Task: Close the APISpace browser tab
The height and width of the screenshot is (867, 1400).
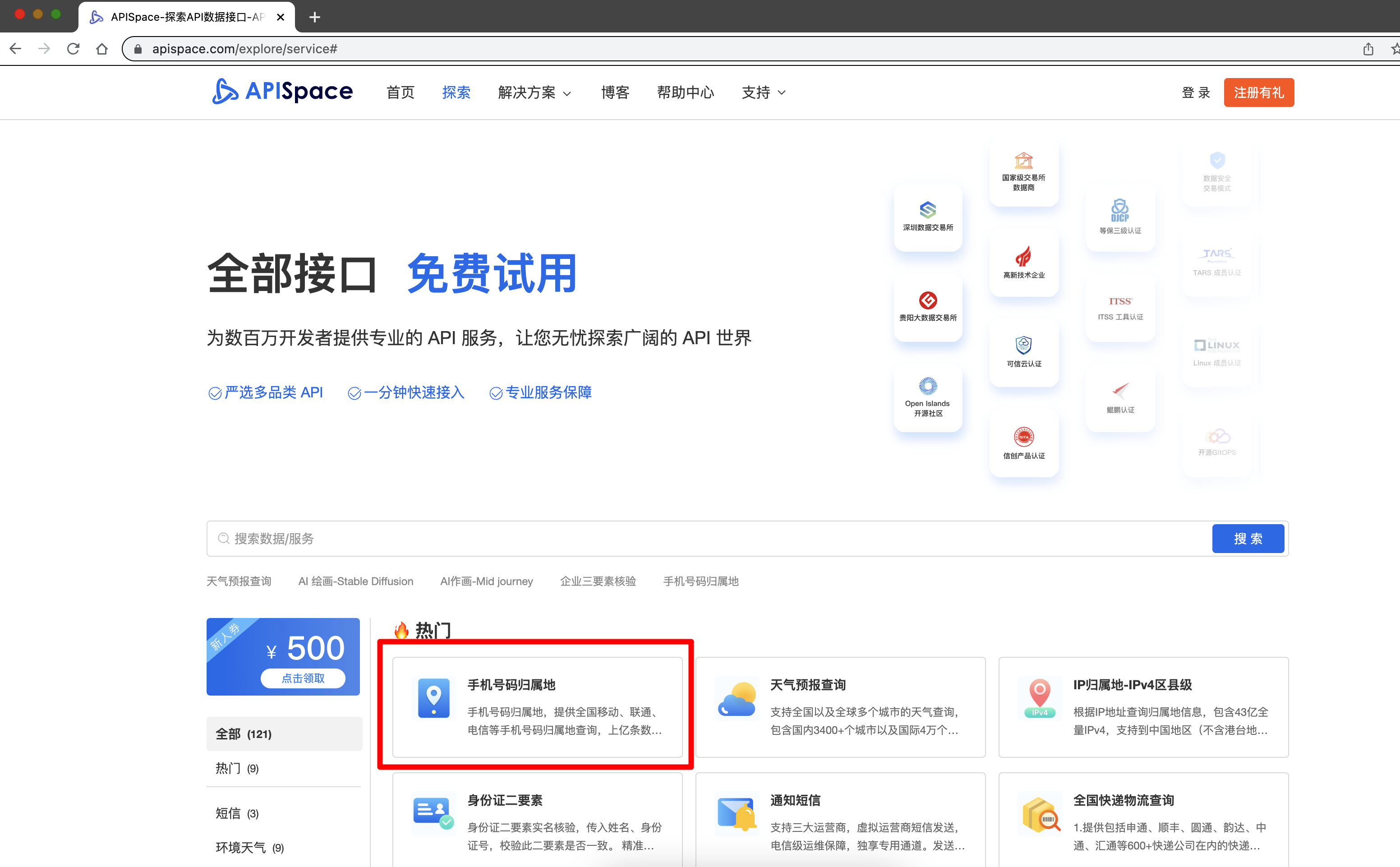Action: click(281, 17)
